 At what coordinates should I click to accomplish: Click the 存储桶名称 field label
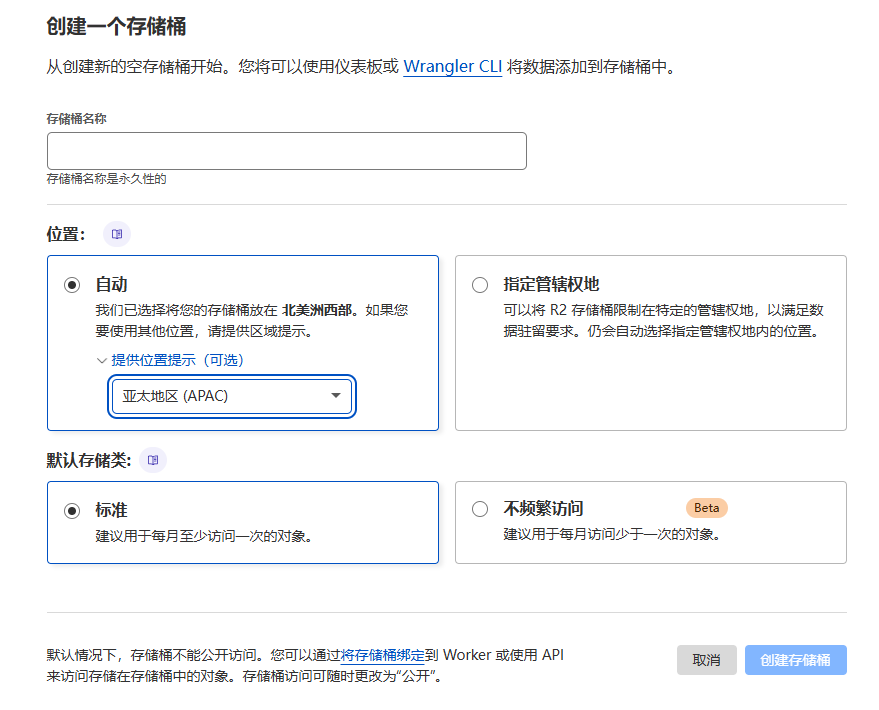click(77, 118)
